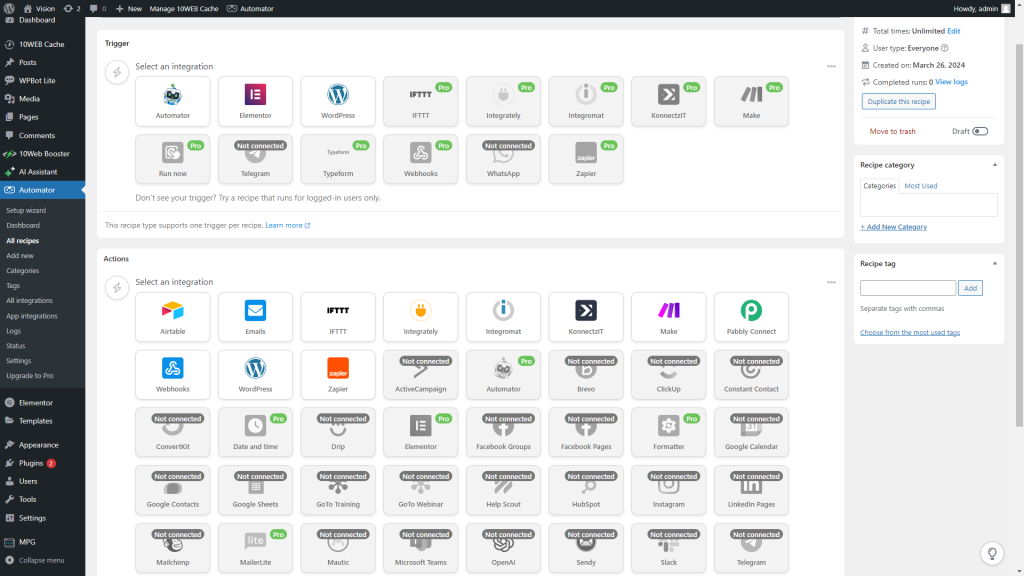Click Move to trash link
1024x576 pixels.
pos(892,131)
